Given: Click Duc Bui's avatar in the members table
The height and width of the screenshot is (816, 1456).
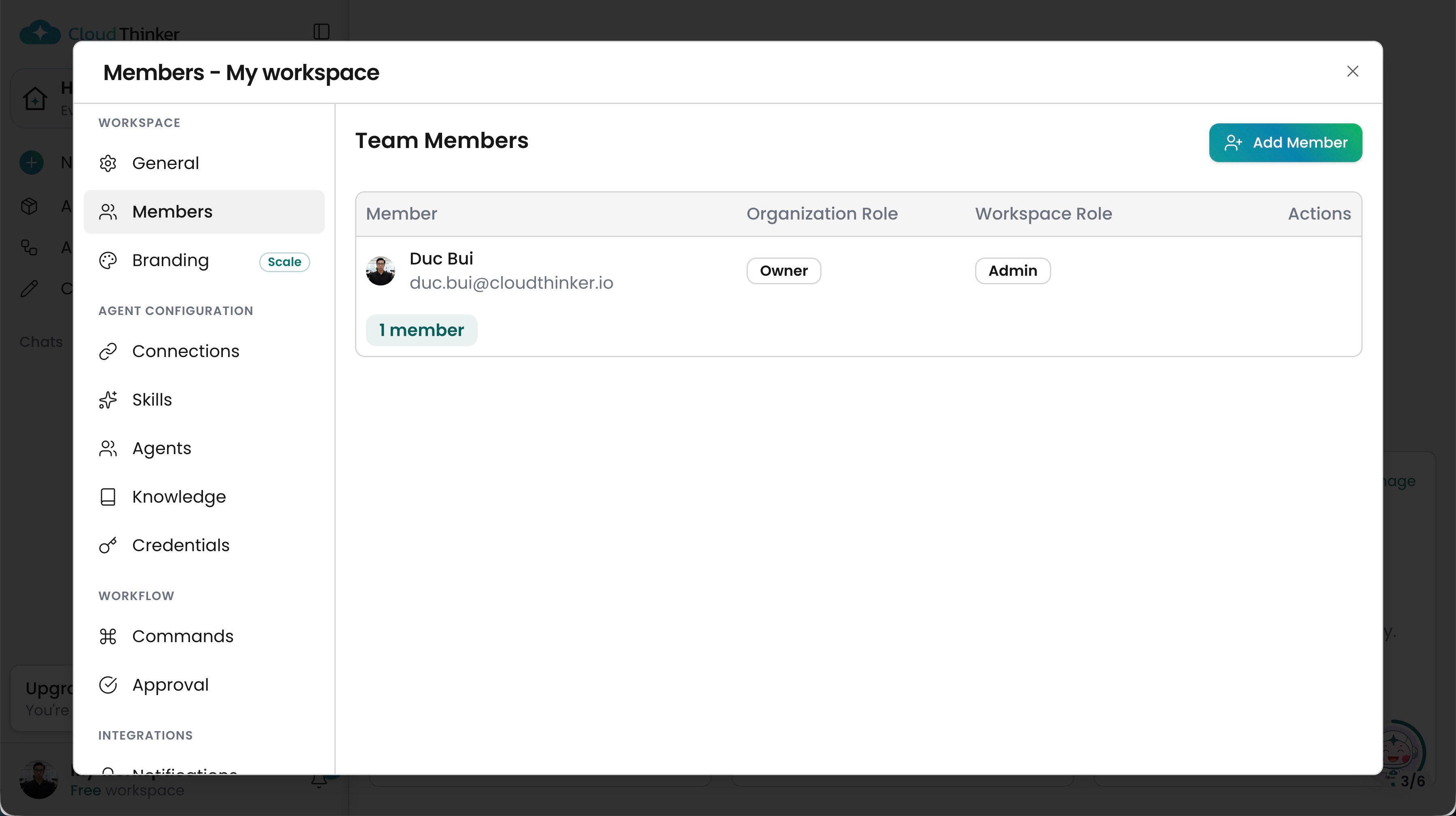Looking at the screenshot, I should pos(381,271).
